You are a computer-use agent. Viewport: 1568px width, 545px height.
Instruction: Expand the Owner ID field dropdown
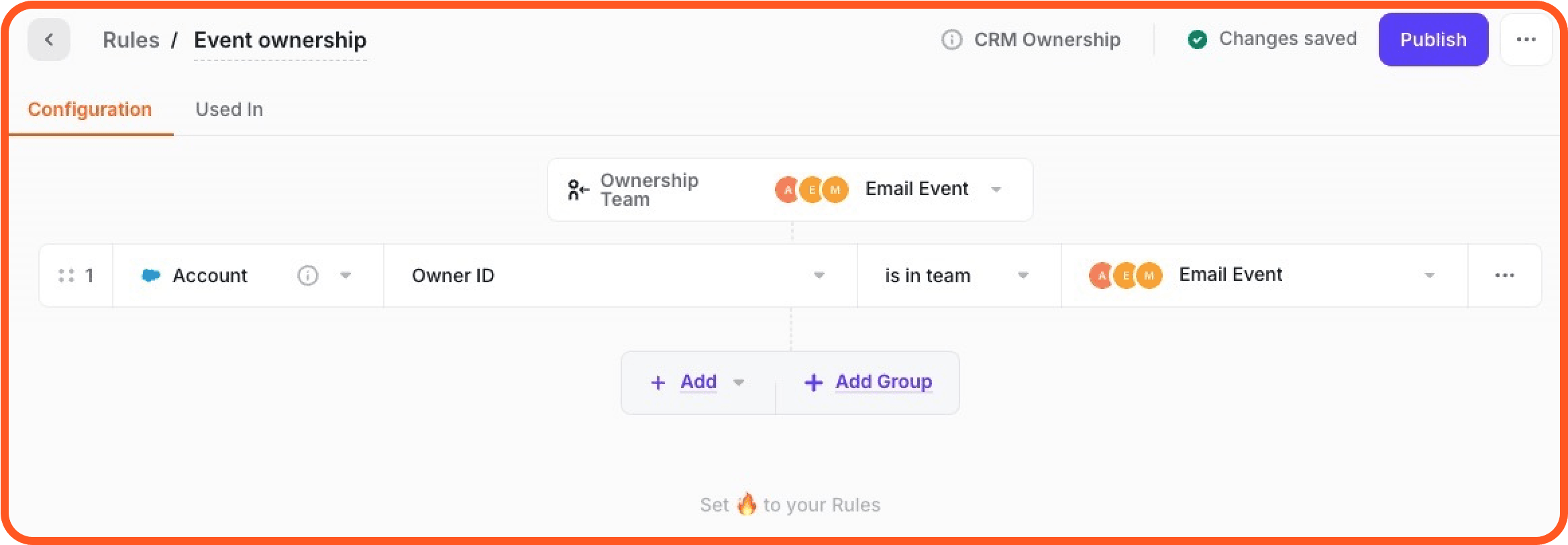819,276
